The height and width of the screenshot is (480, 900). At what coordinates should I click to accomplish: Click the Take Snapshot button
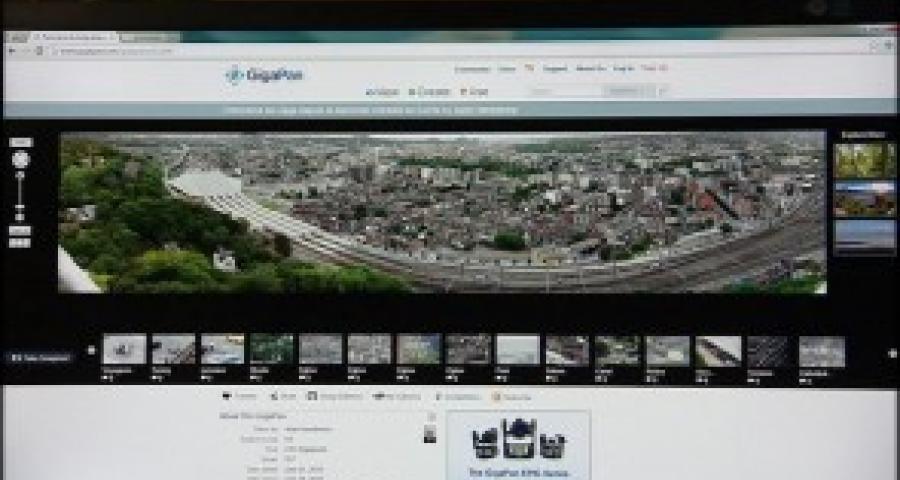39,357
